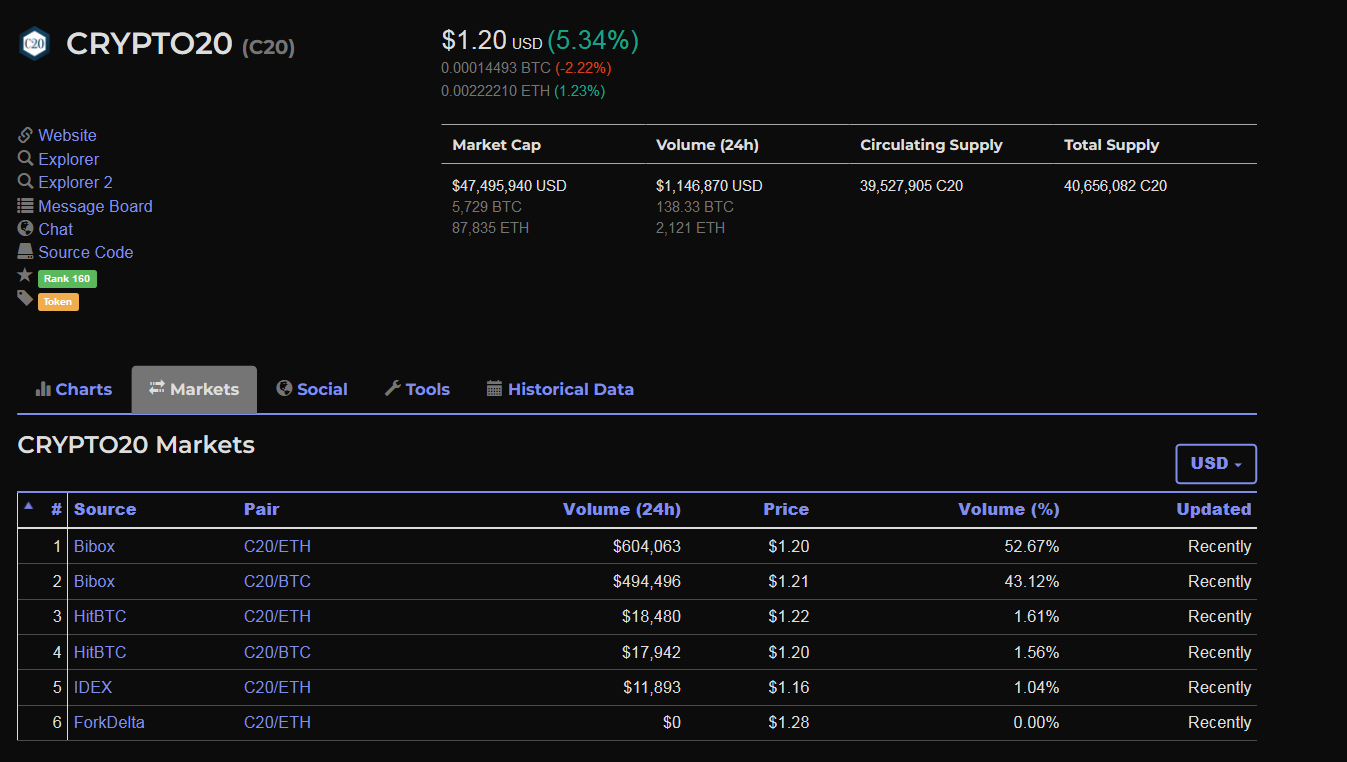Click the Rank 160 badge
The height and width of the screenshot is (762, 1347).
(x=67, y=279)
